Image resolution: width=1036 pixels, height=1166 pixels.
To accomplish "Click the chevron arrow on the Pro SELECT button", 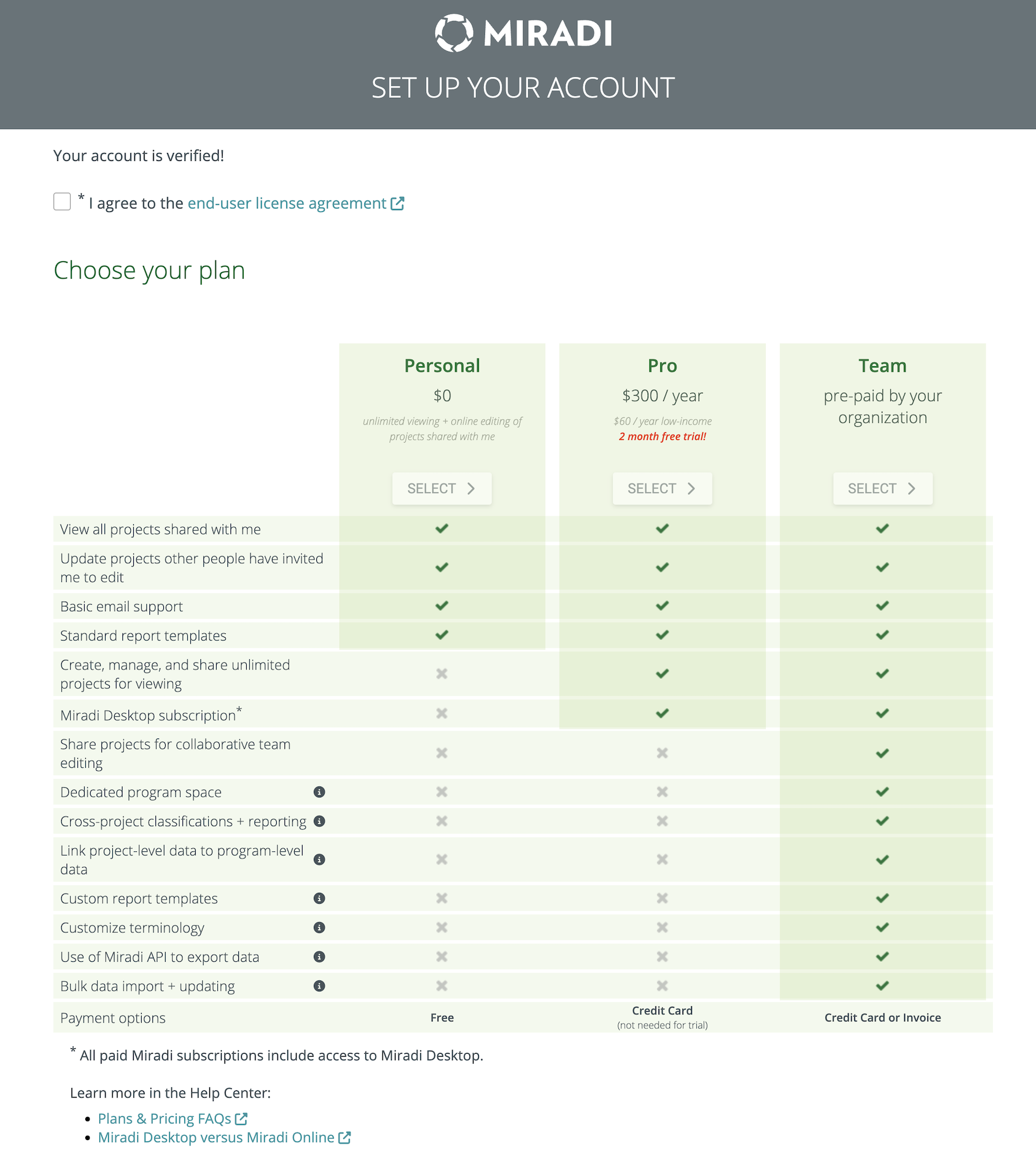I will click(691, 488).
